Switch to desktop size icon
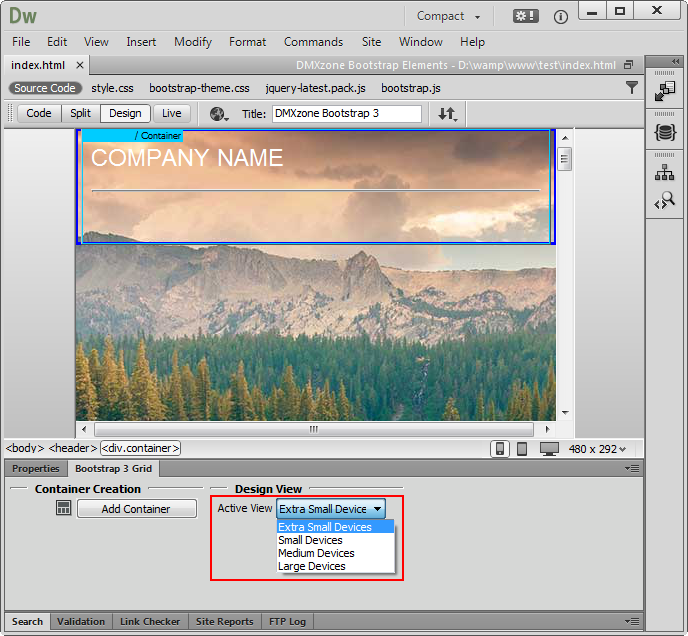This screenshot has width=688, height=636. tap(549, 449)
